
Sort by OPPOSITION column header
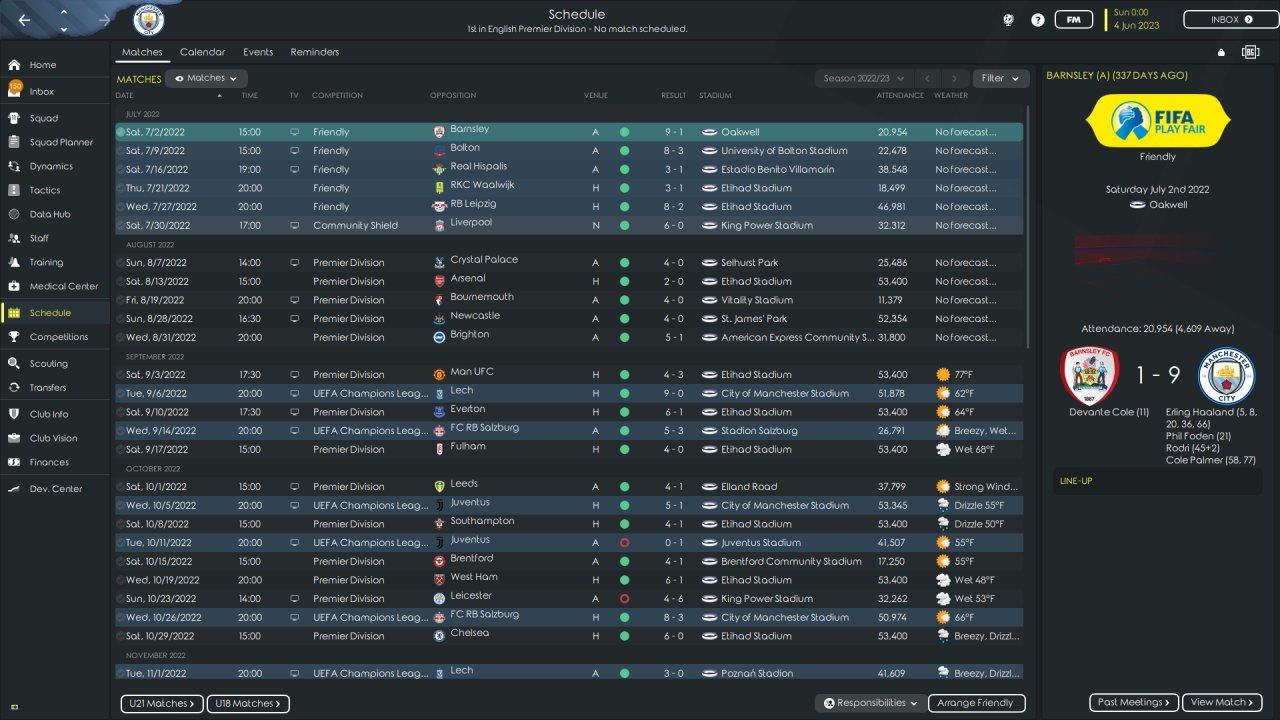tap(453, 96)
